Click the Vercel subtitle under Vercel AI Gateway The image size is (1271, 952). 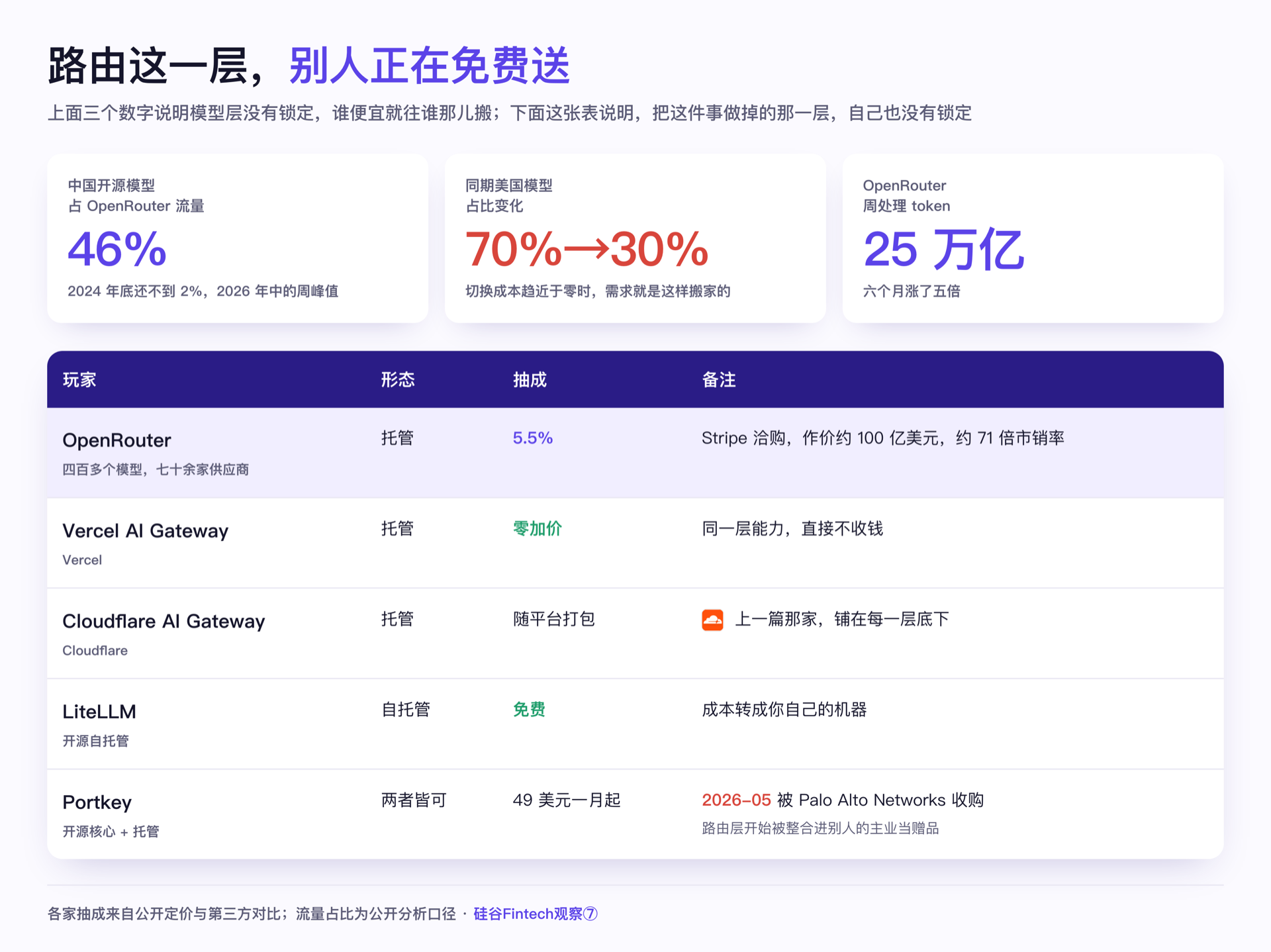(x=82, y=560)
